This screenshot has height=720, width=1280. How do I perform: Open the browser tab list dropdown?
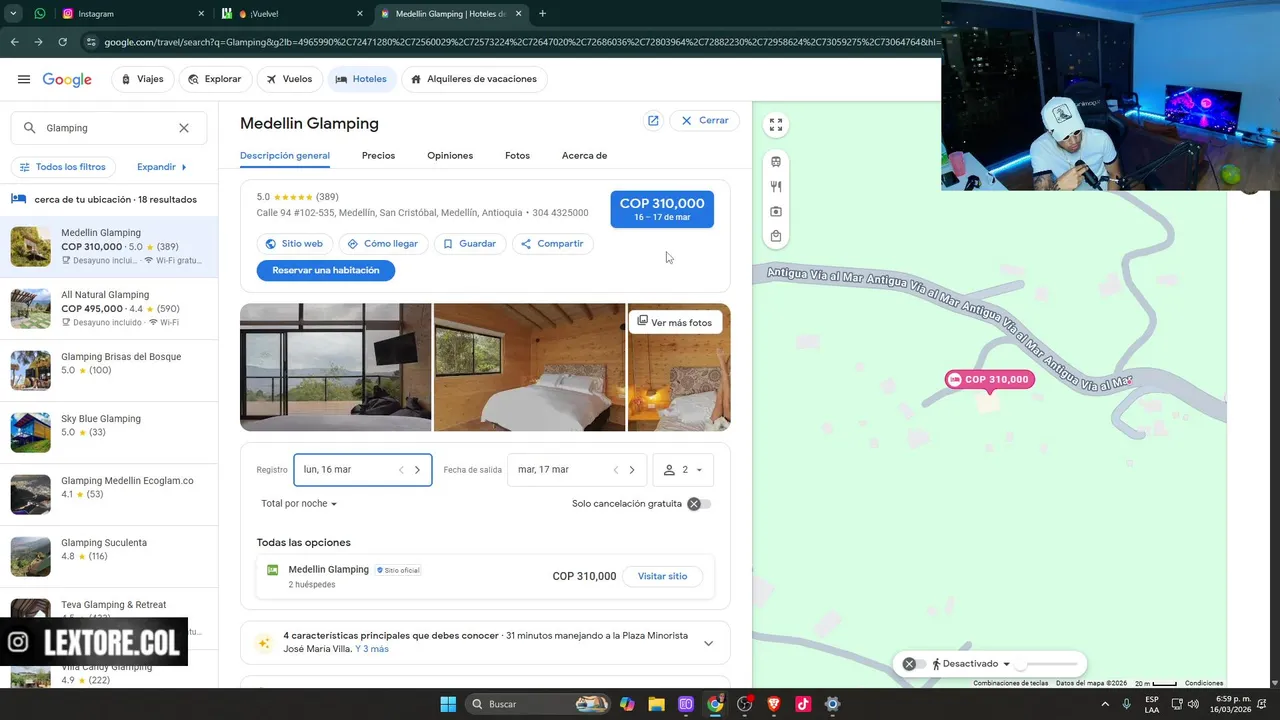tap(13, 14)
